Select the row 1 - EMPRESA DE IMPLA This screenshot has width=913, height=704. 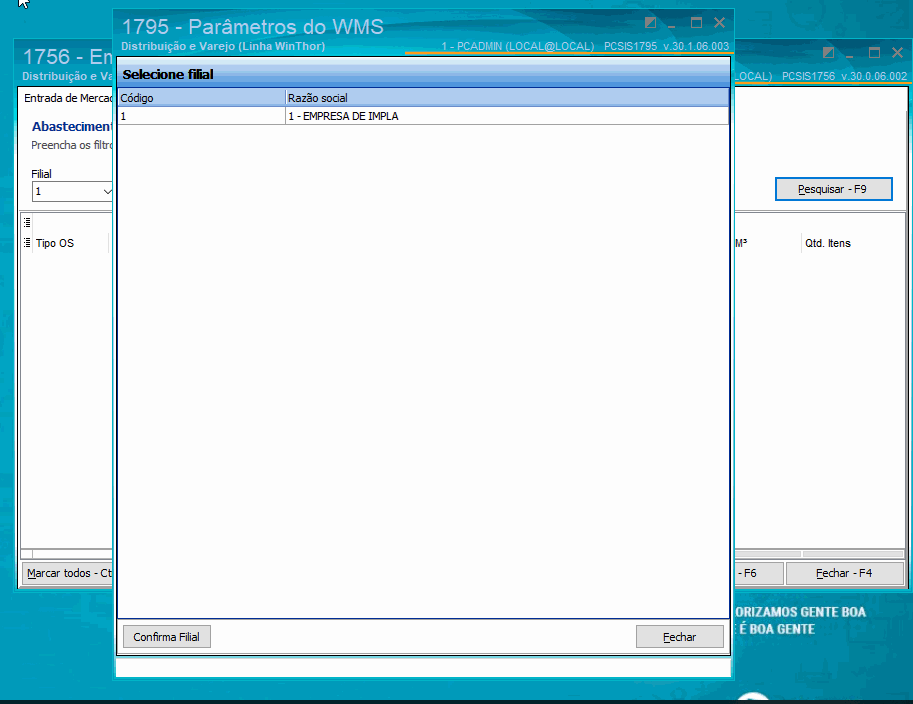coord(423,116)
